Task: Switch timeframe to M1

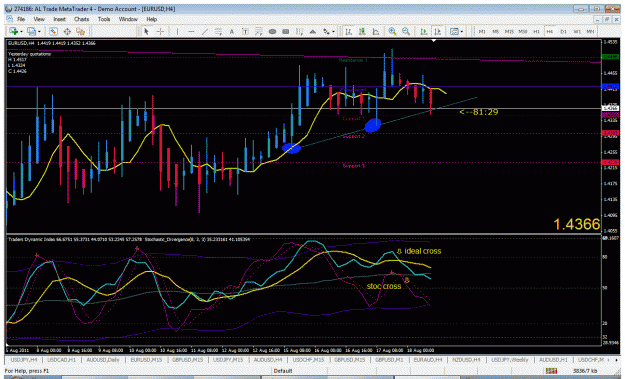Action: 482,31
